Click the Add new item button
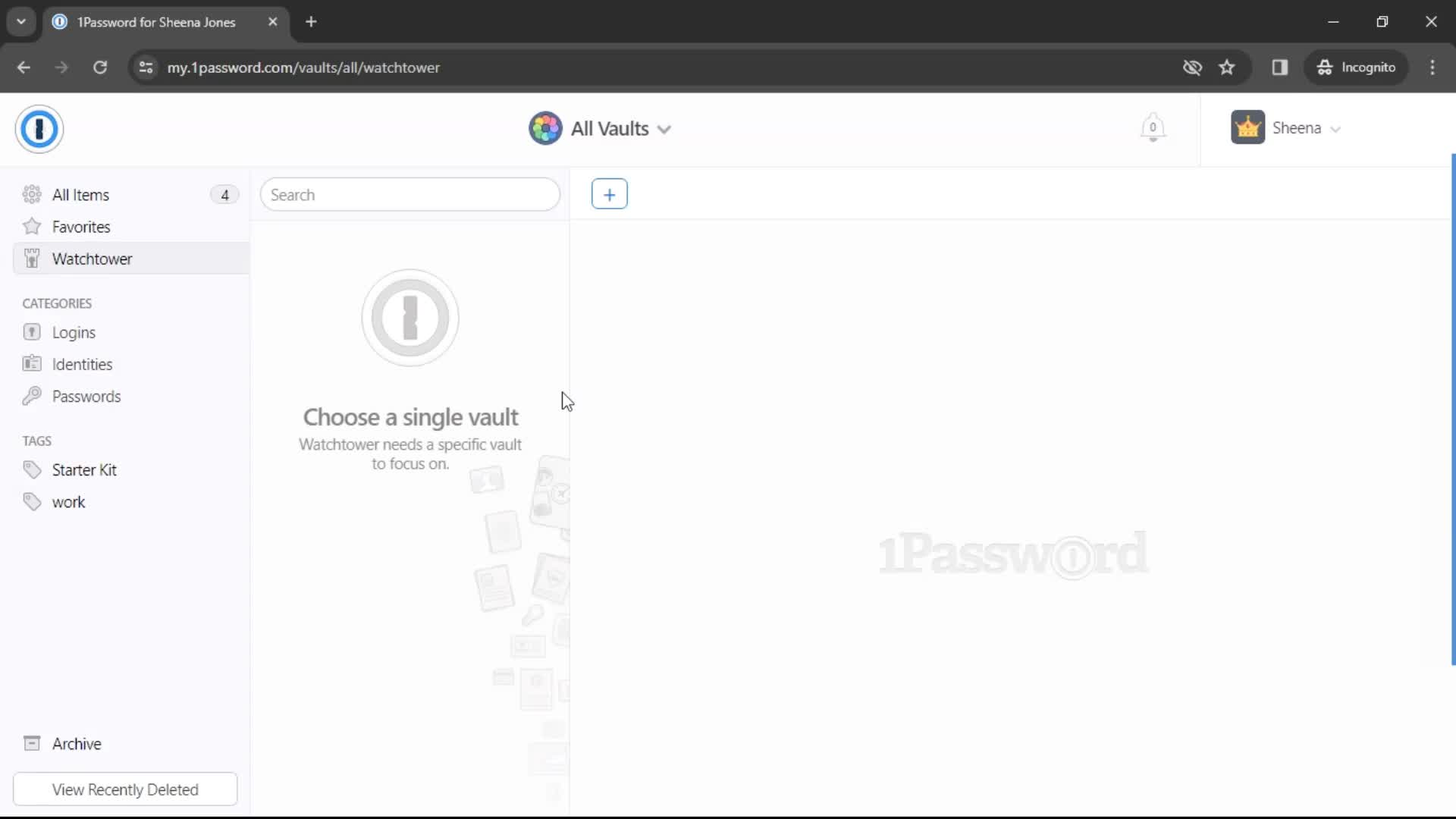This screenshot has width=1456, height=819. (609, 194)
